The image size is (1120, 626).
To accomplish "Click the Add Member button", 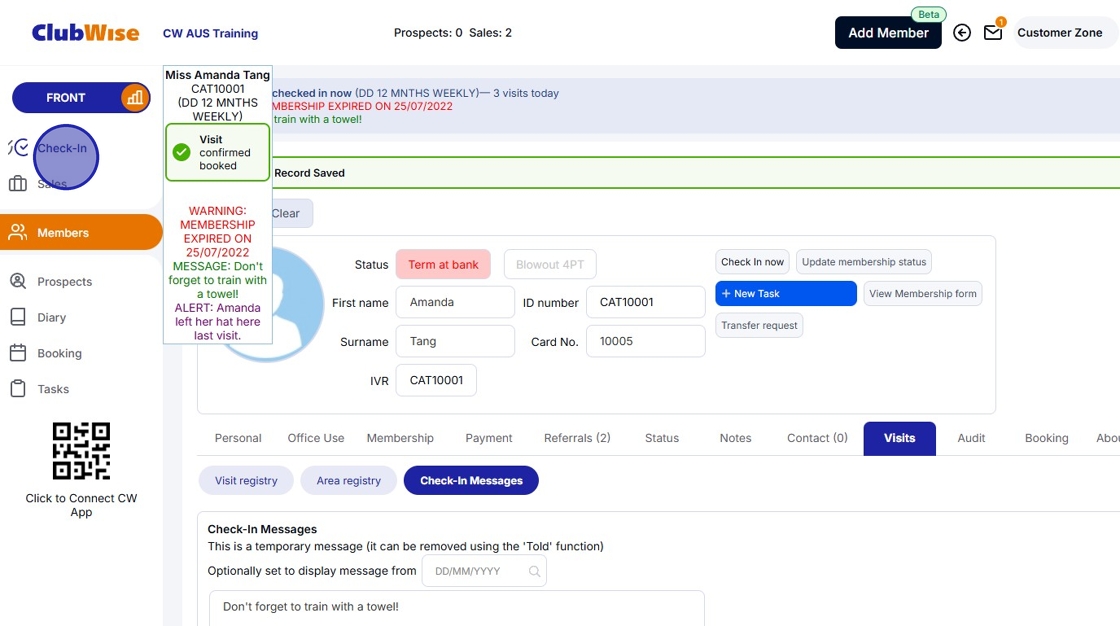I will 888,33.
